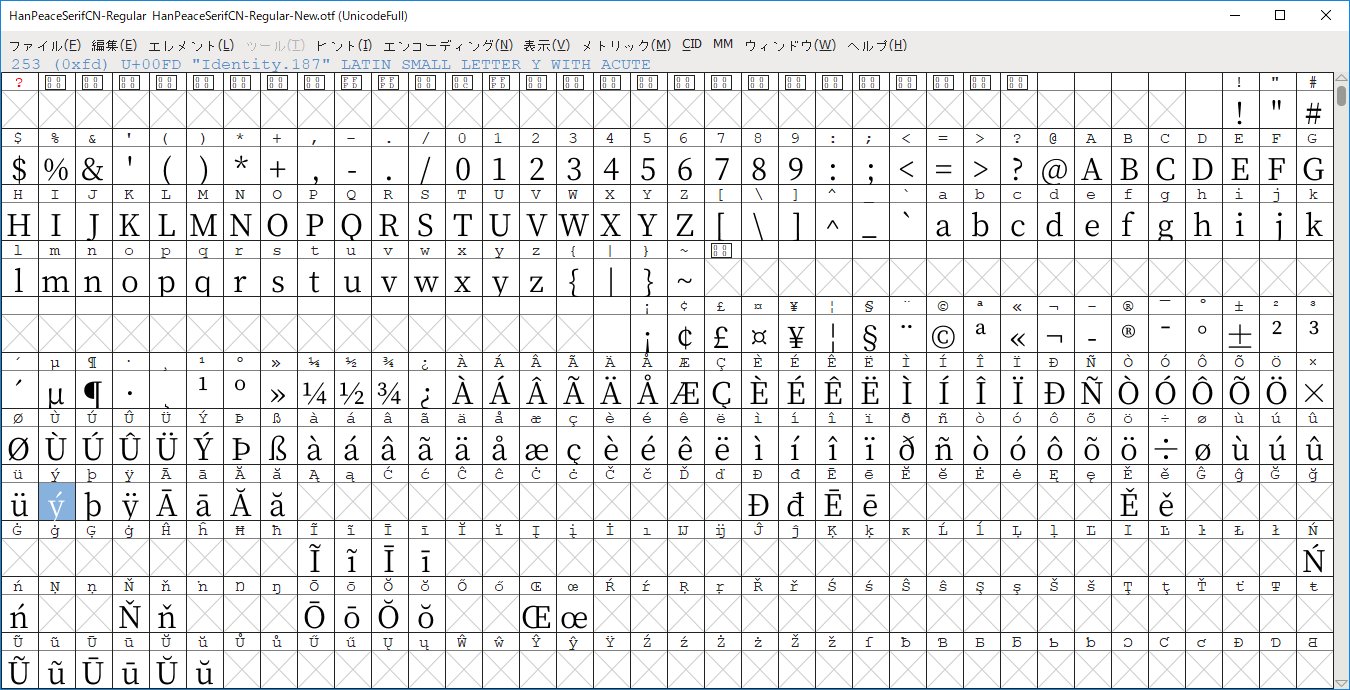The height and width of the screenshot is (690, 1350).
Task: Select the capital Ń with acute glyph
Action: pos(1313,559)
